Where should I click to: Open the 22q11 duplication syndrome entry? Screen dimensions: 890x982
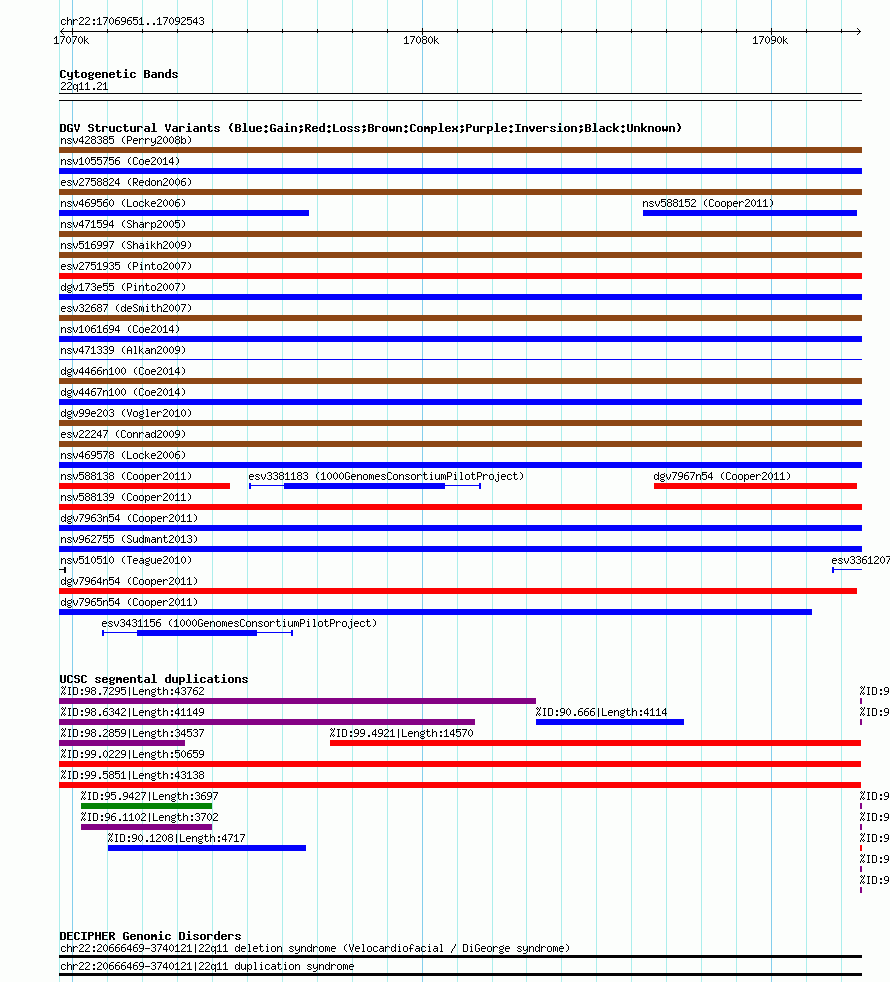[207, 966]
